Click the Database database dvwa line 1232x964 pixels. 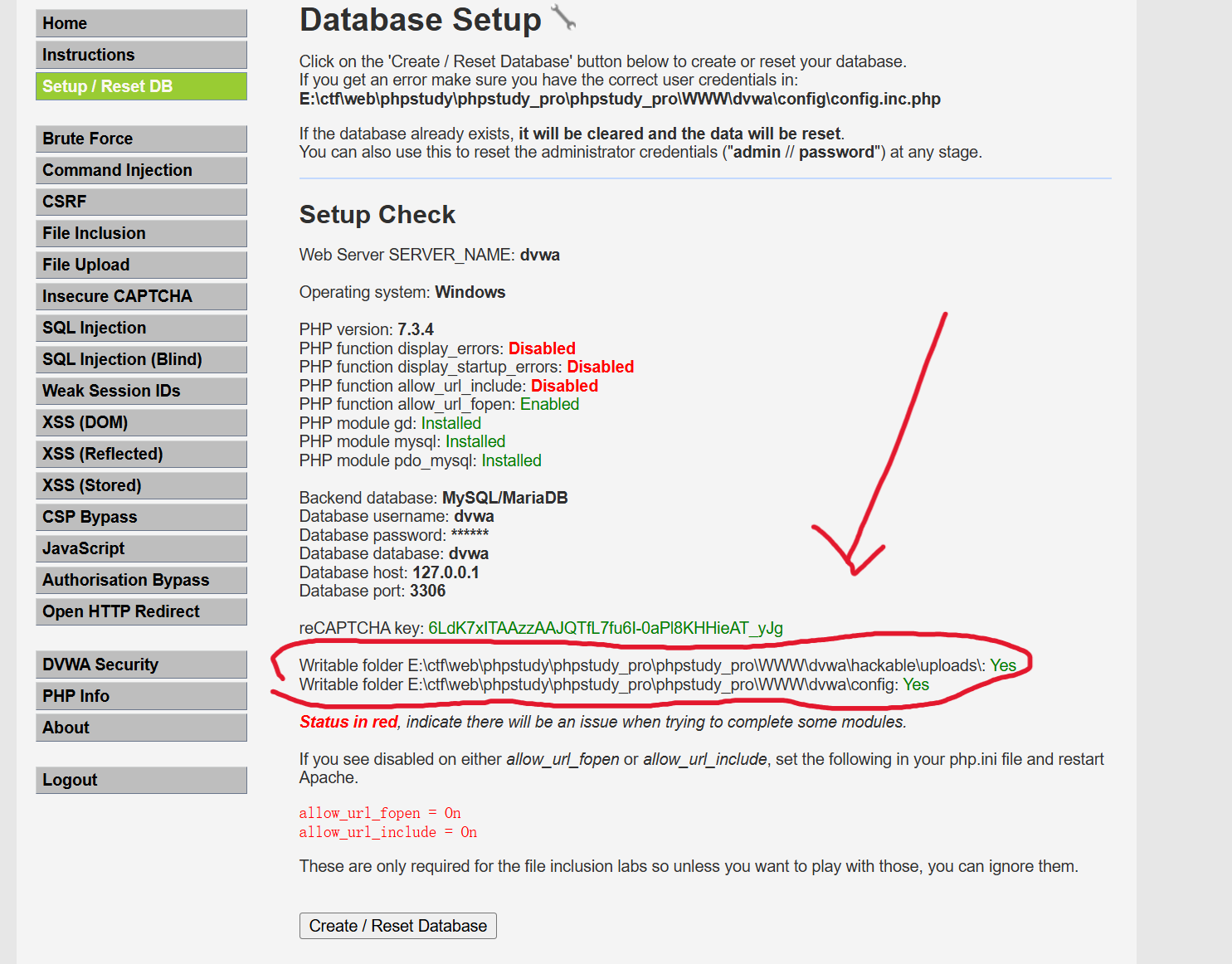pyautogui.click(x=394, y=553)
